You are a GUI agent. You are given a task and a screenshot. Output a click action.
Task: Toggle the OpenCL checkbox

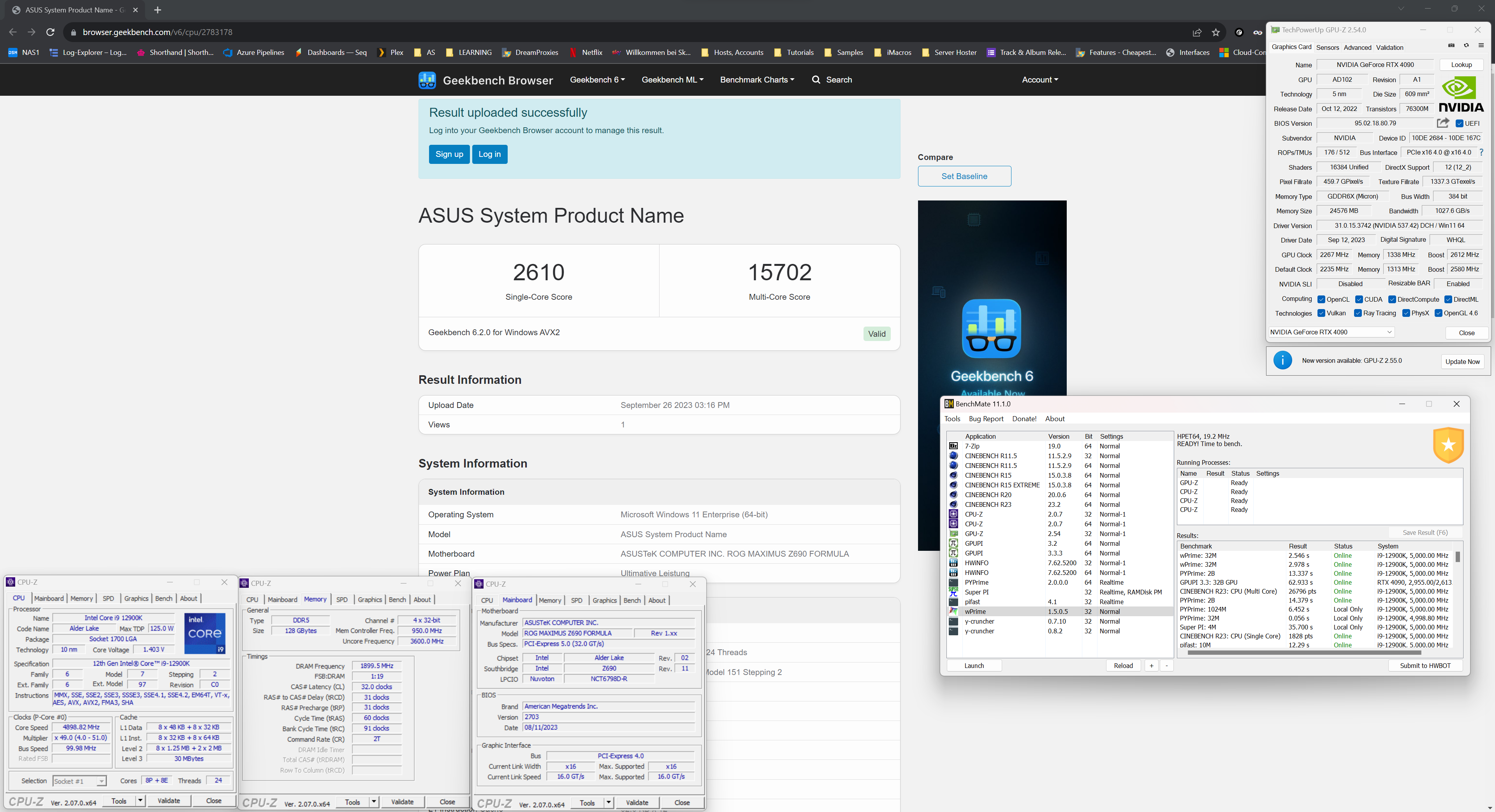[1321, 299]
